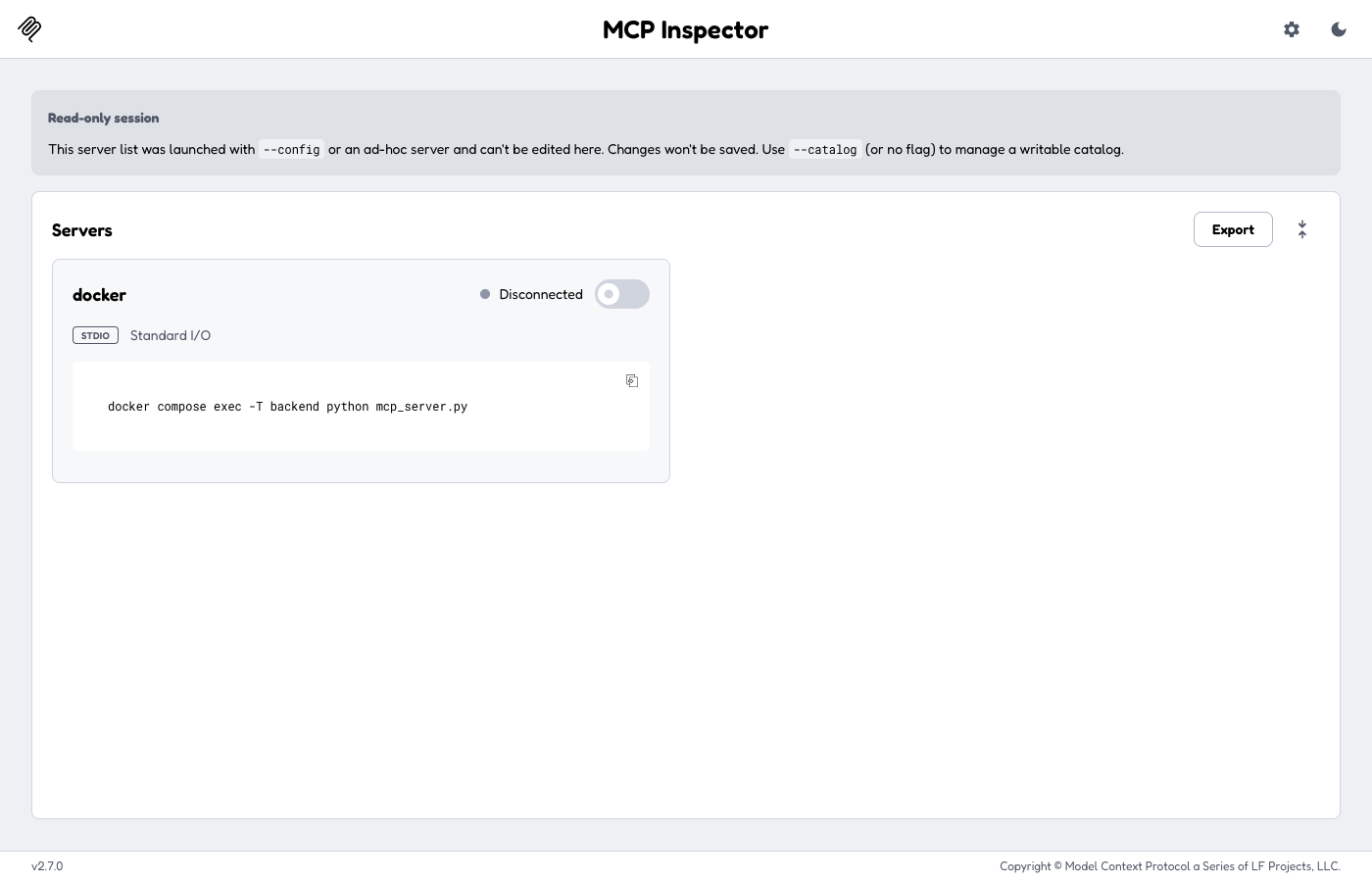
Task: Click the STDIO badge
Action: pyautogui.click(x=95, y=335)
